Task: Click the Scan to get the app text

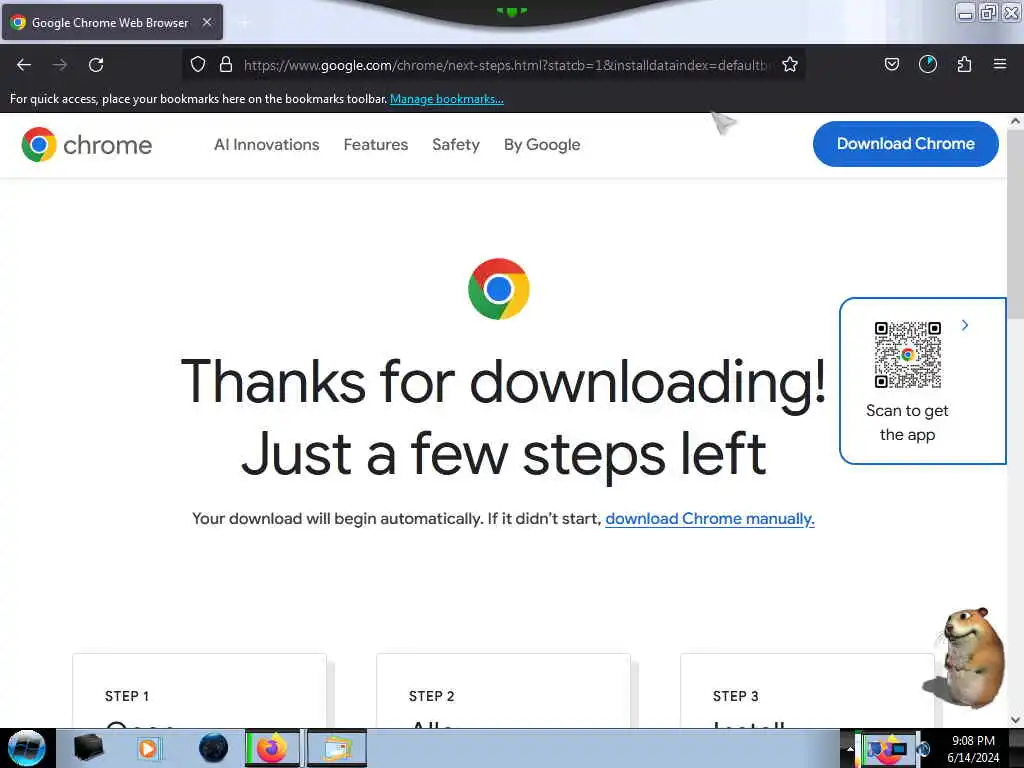Action: point(907,423)
